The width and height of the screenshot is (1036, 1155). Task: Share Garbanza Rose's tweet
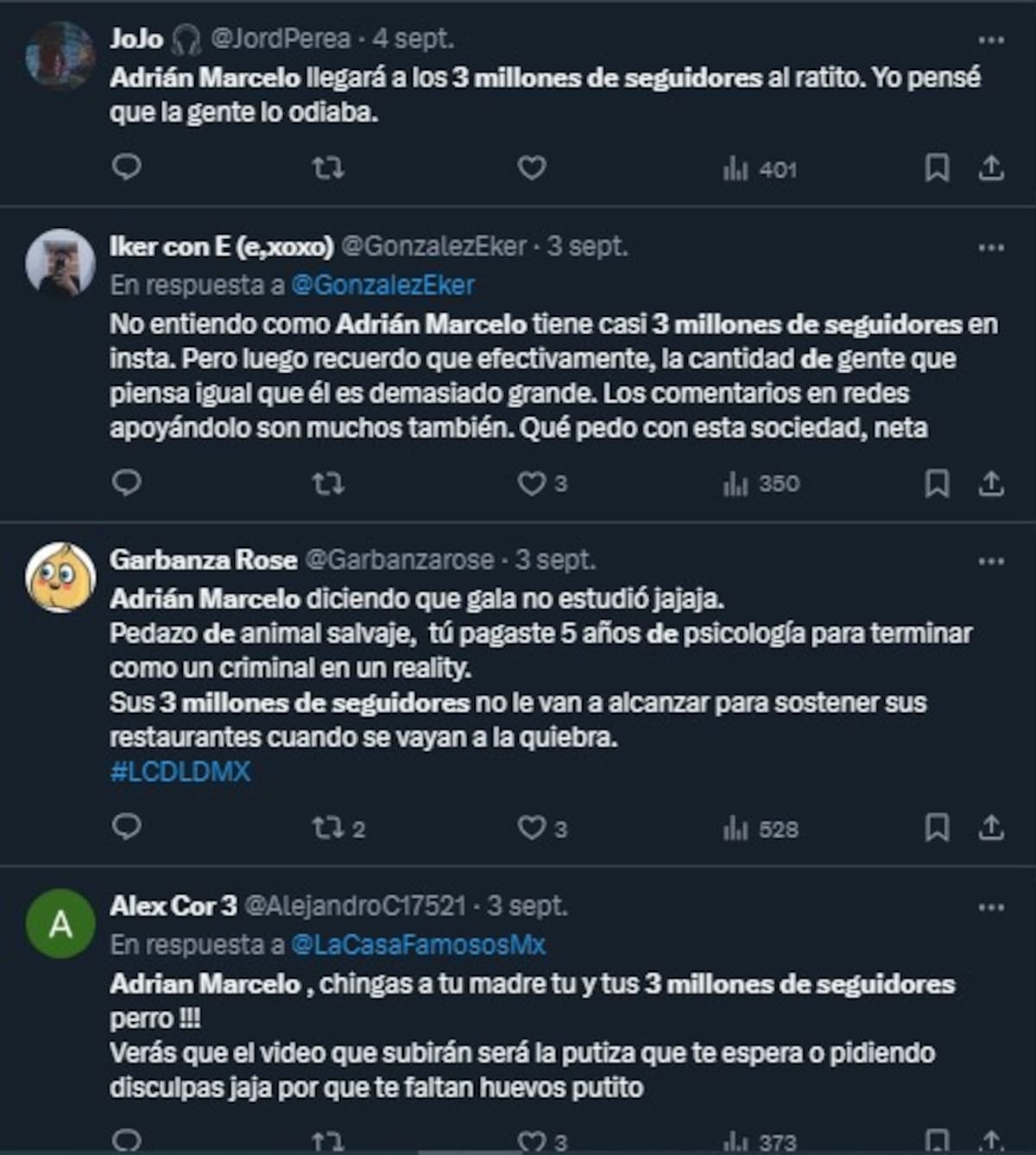click(x=991, y=829)
